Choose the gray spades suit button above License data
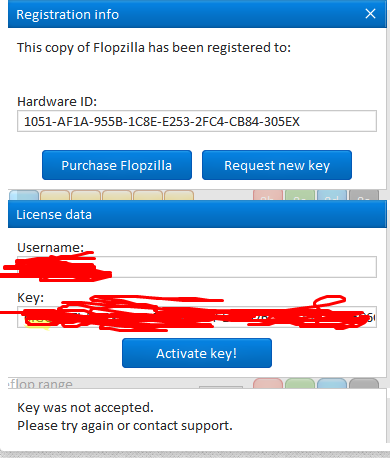 (364, 195)
